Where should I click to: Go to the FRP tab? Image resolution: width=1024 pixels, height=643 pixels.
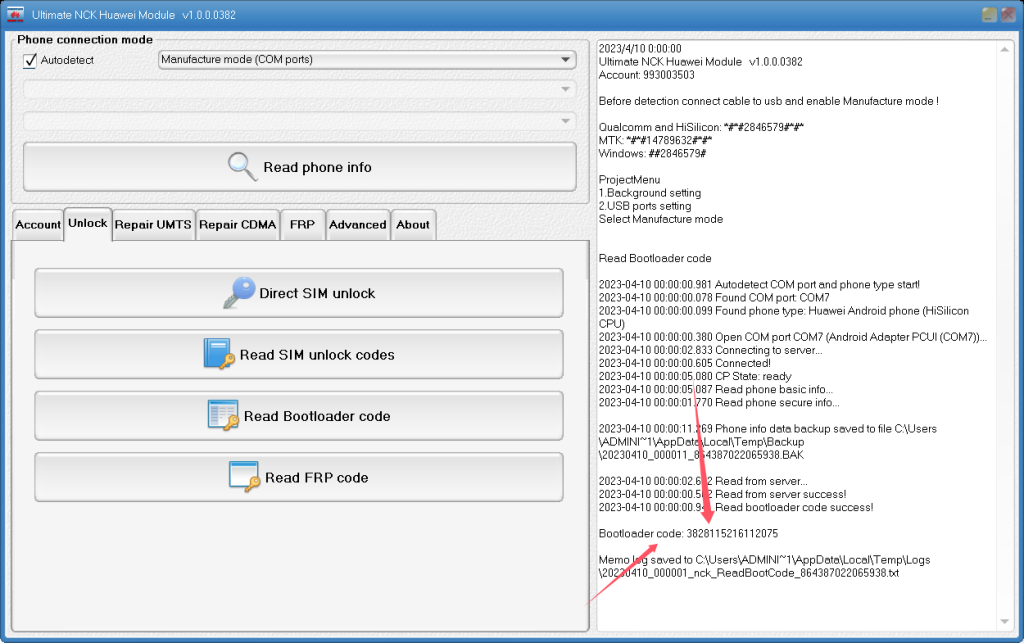(x=302, y=225)
